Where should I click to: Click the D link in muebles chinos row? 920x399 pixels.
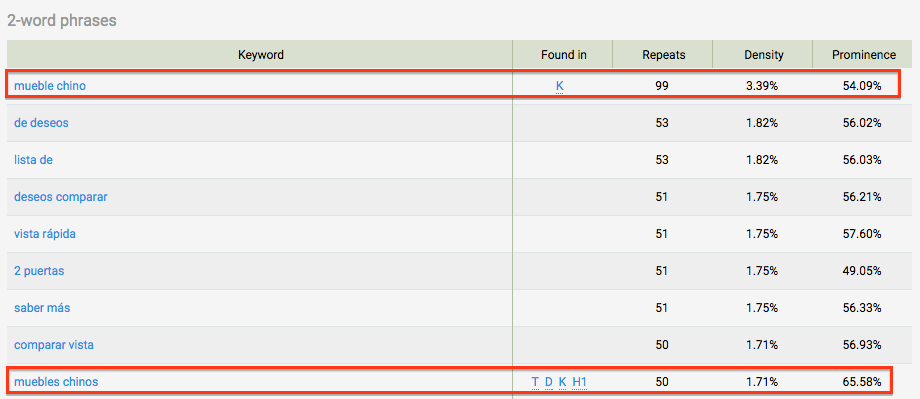[x=549, y=383]
